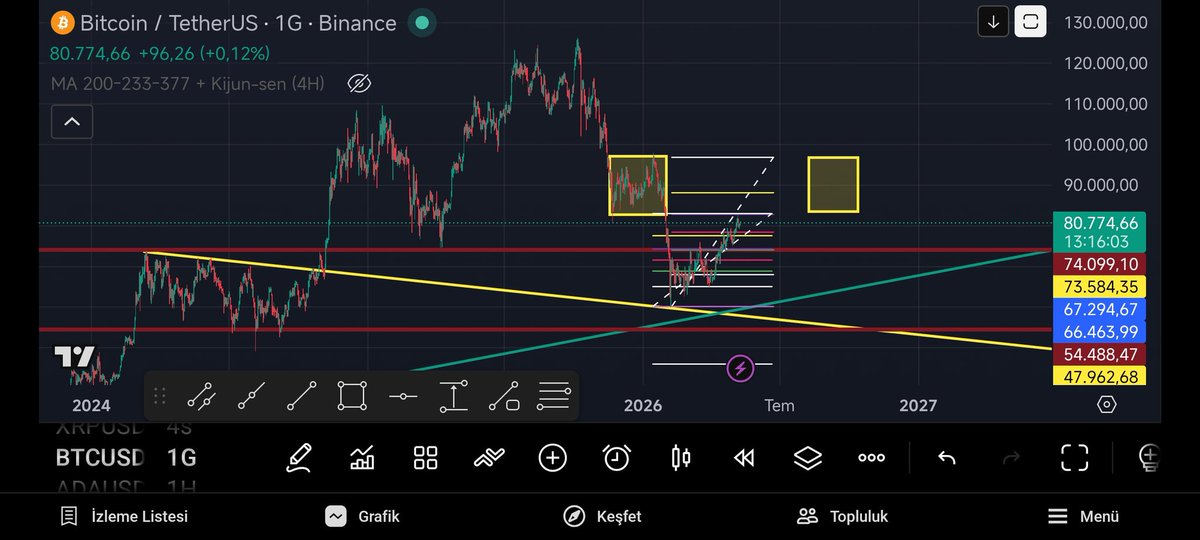Image resolution: width=1200 pixels, height=540 pixels.
Task: Open the object tree layers icon
Action: 807,458
